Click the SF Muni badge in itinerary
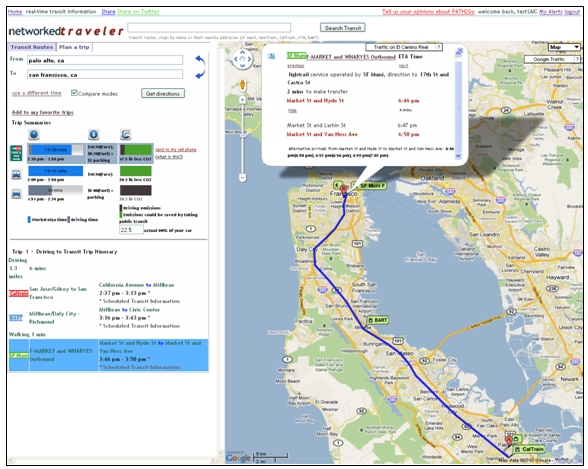Image resolution: width=588 pixels, height=469 pixels. point(19,355)
